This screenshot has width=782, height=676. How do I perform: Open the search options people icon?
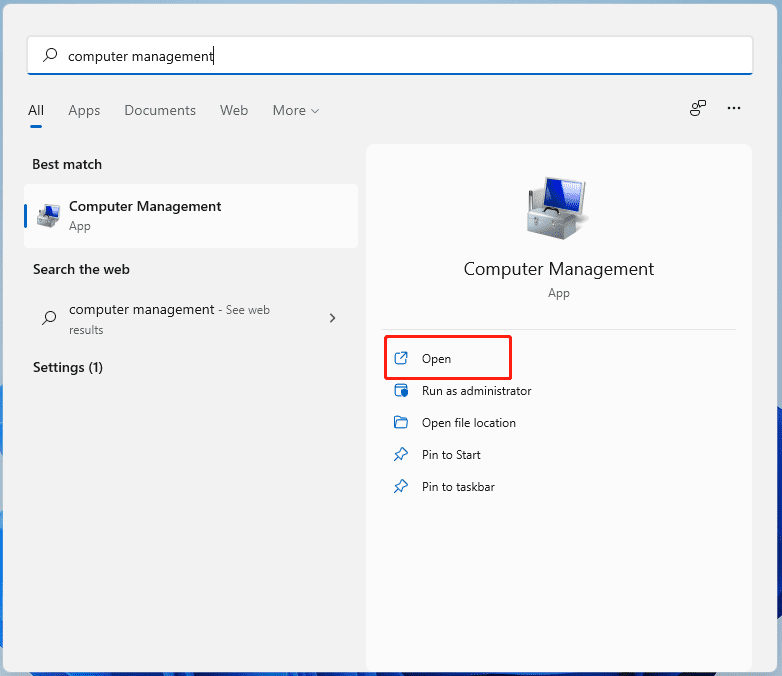pos(698,109)
